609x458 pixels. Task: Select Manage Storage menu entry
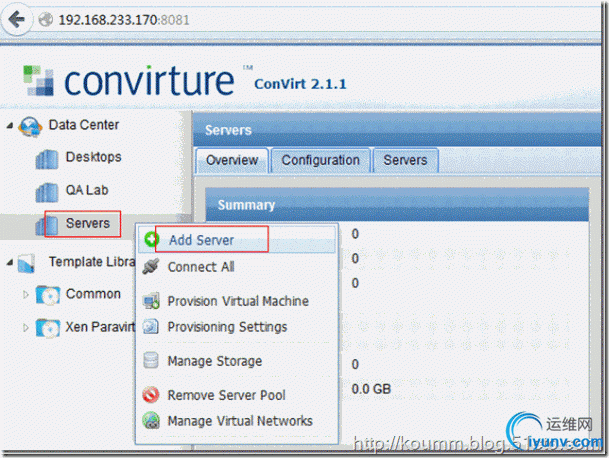237,361
